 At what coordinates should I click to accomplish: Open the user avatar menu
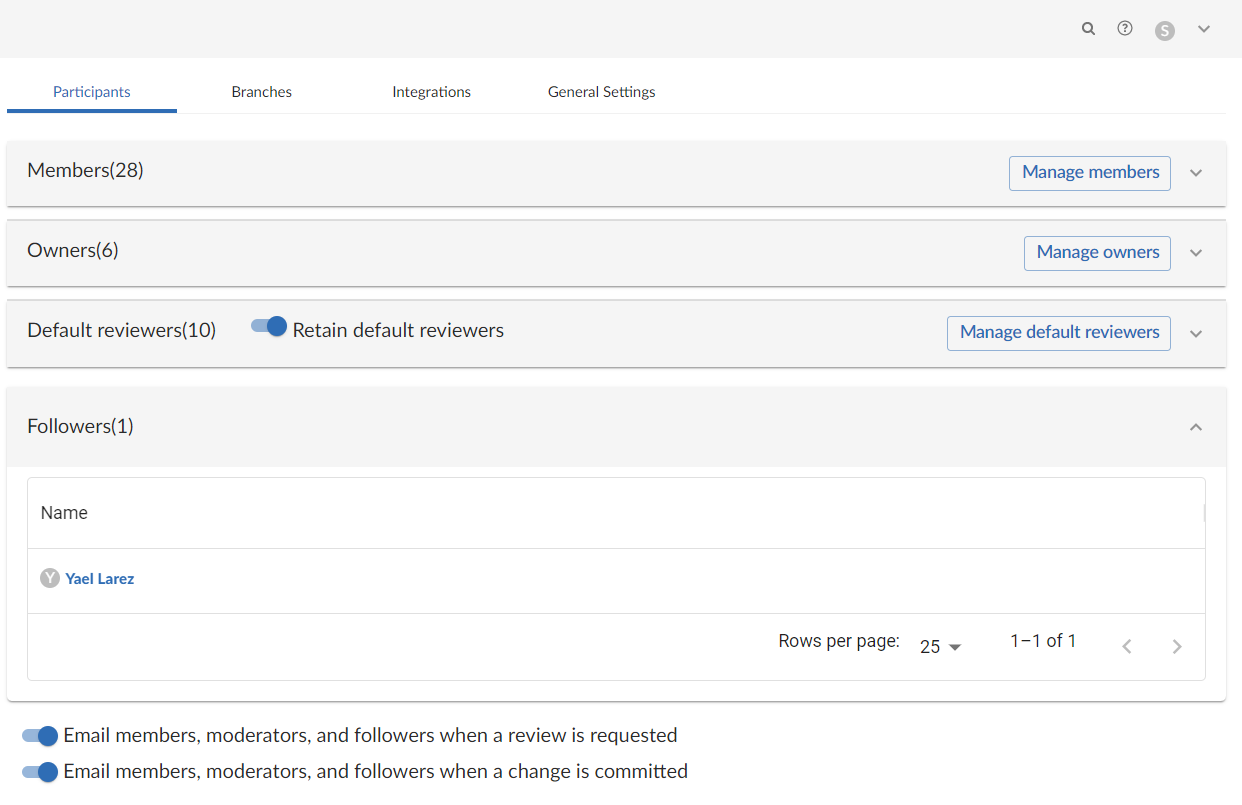1164,29
